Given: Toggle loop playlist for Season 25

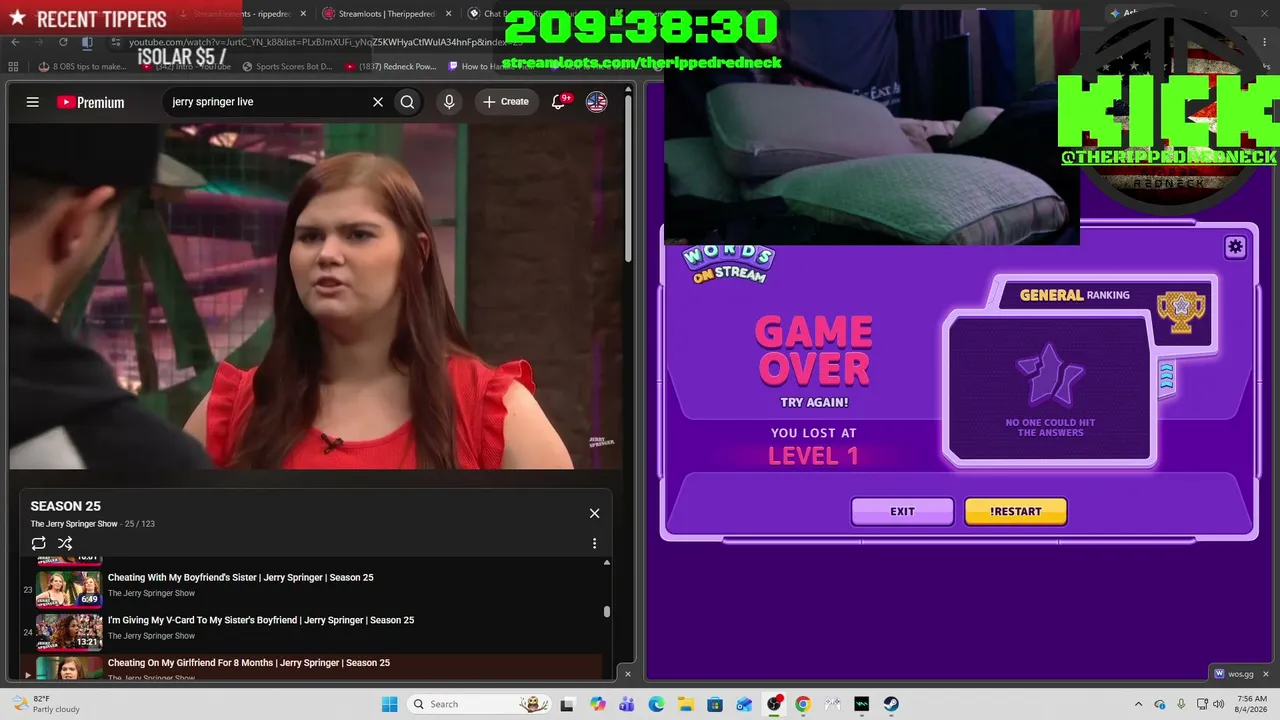Looking at the screenshot, I should click(39, 543).
